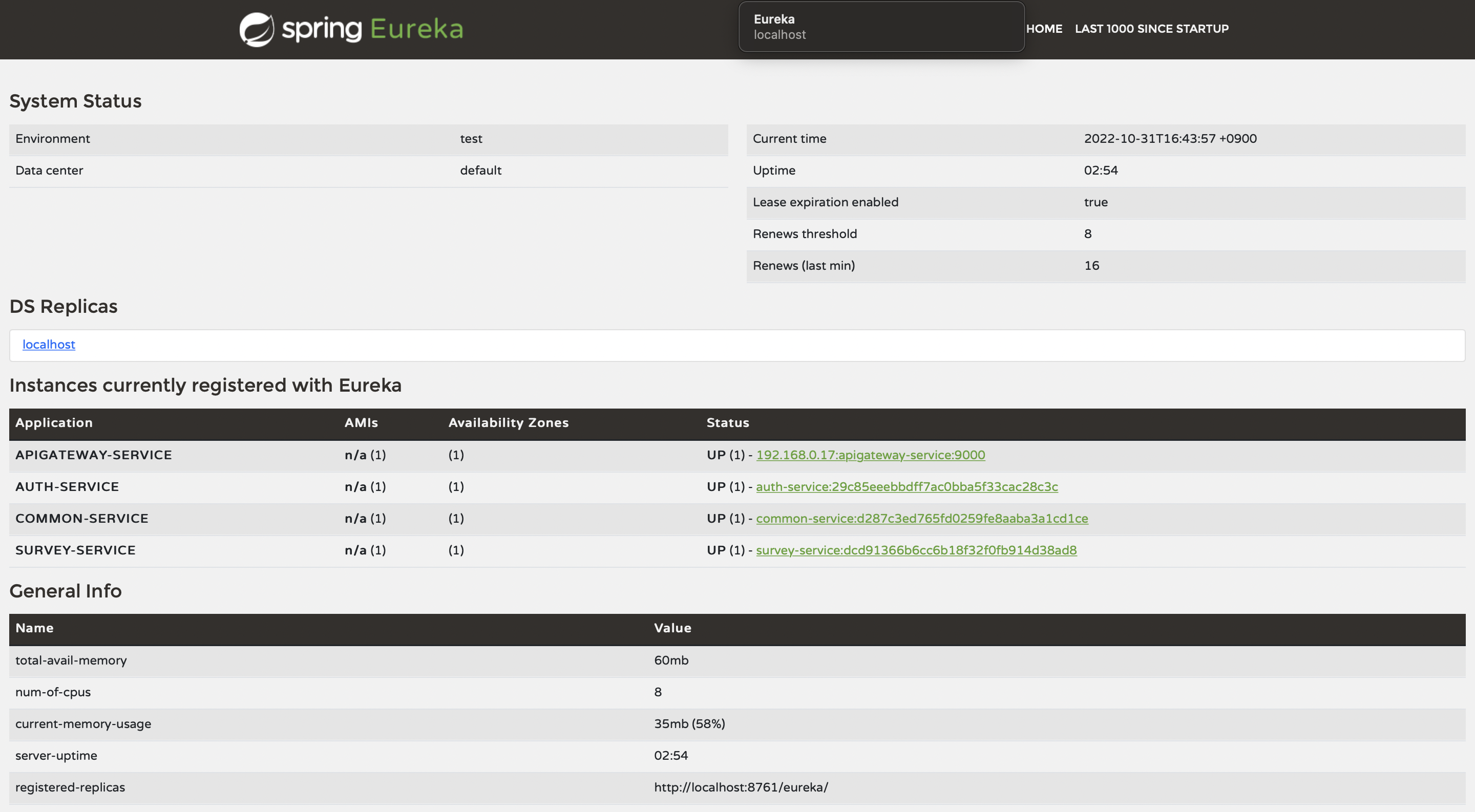The height and width of the screenshot is (812, 1475).
Task: Click the Status column header
Action: click(727, 423)
